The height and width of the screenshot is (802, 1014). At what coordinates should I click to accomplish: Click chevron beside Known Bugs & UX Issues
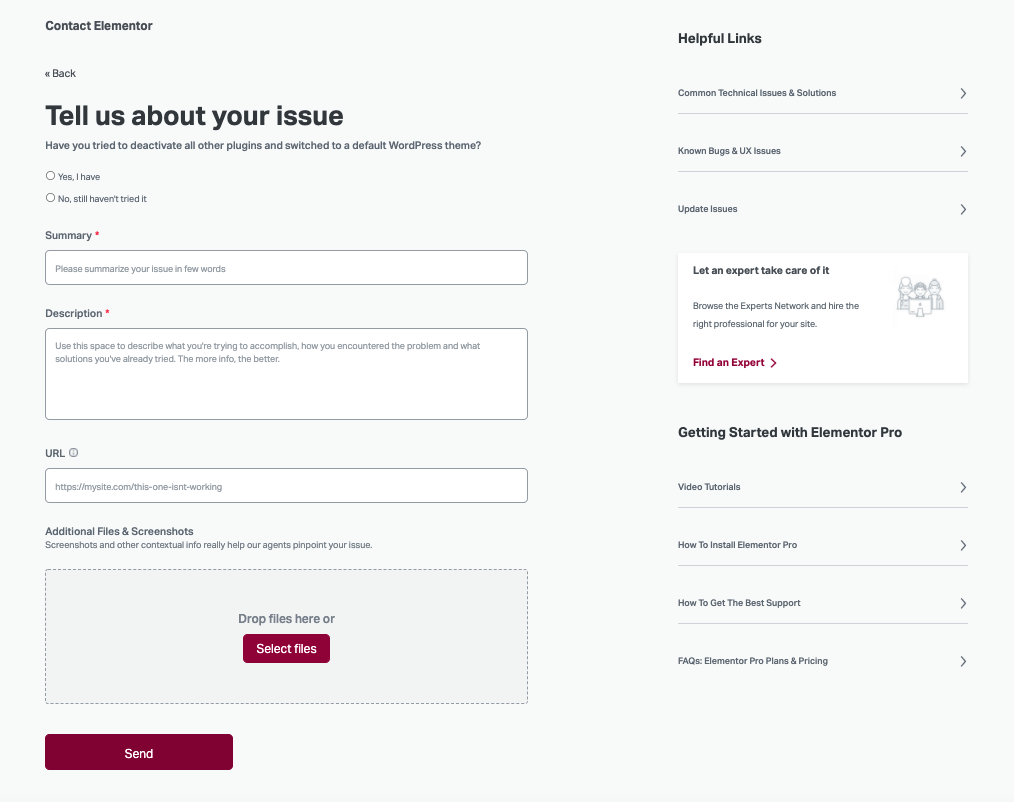tap(963, 151)
